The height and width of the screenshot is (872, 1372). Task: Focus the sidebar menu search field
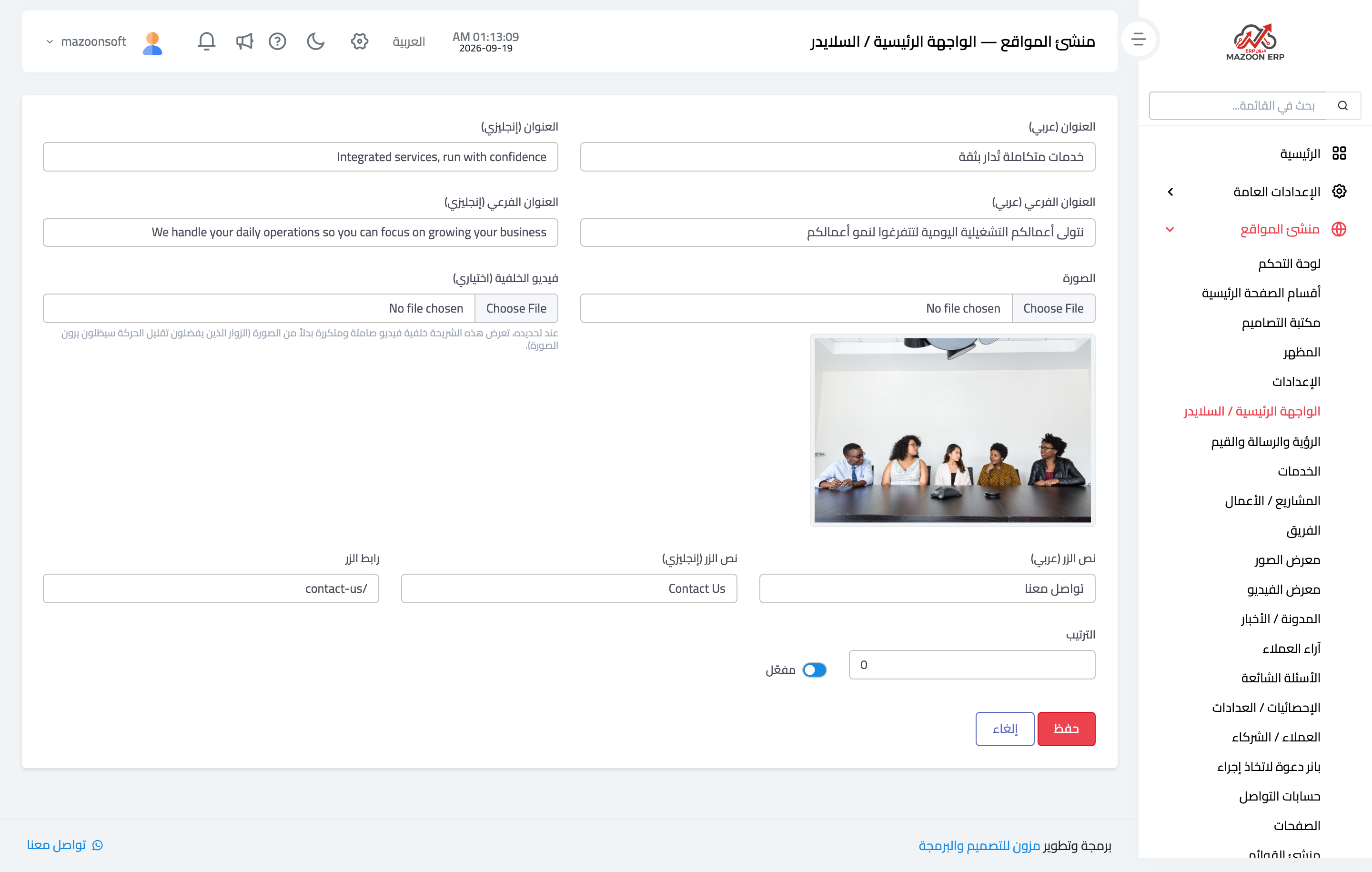1238,105
